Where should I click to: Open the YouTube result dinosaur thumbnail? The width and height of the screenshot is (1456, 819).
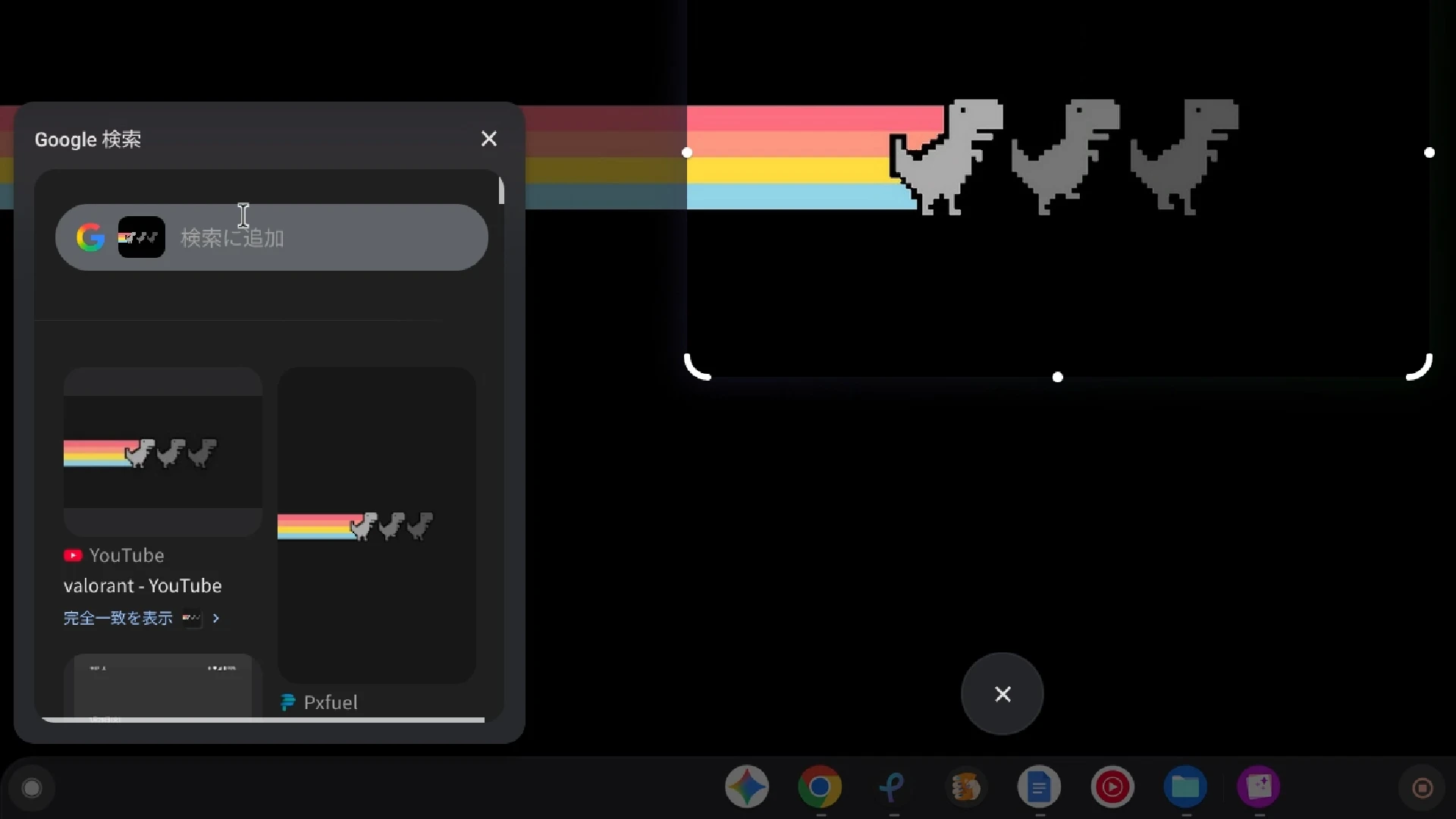163,452
